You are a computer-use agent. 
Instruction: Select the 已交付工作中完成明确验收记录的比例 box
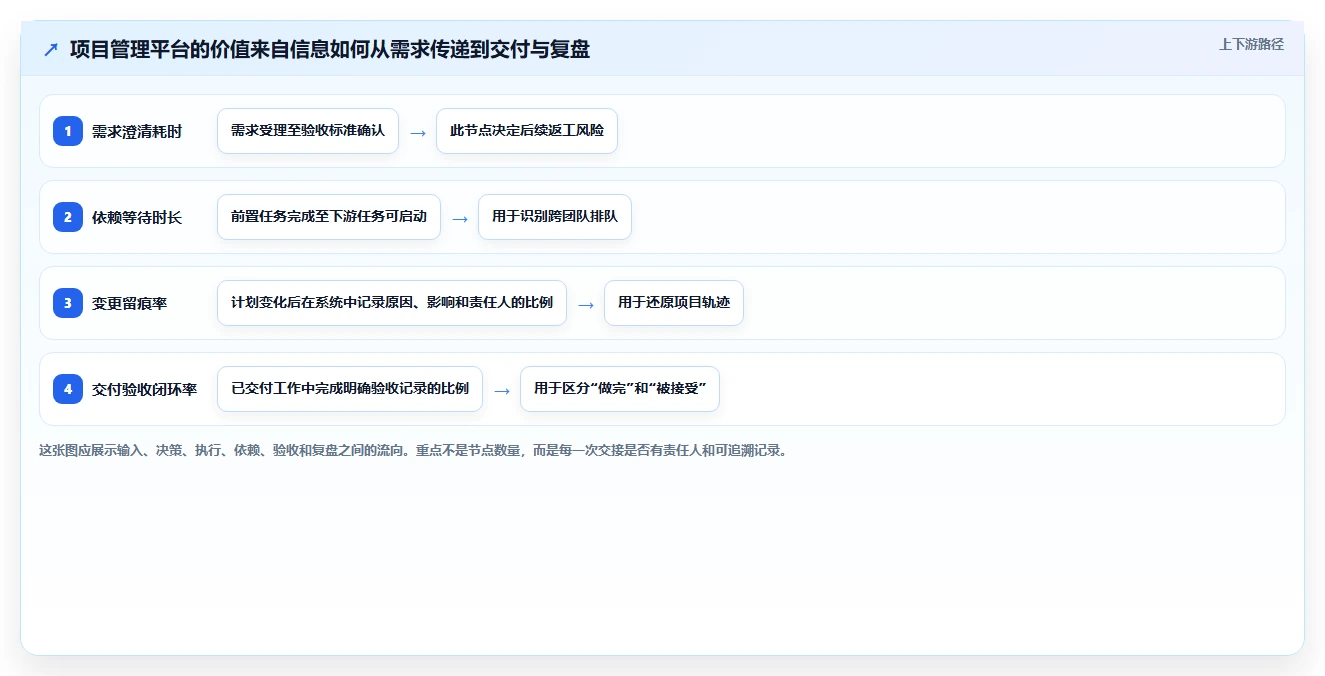point(350,389)
